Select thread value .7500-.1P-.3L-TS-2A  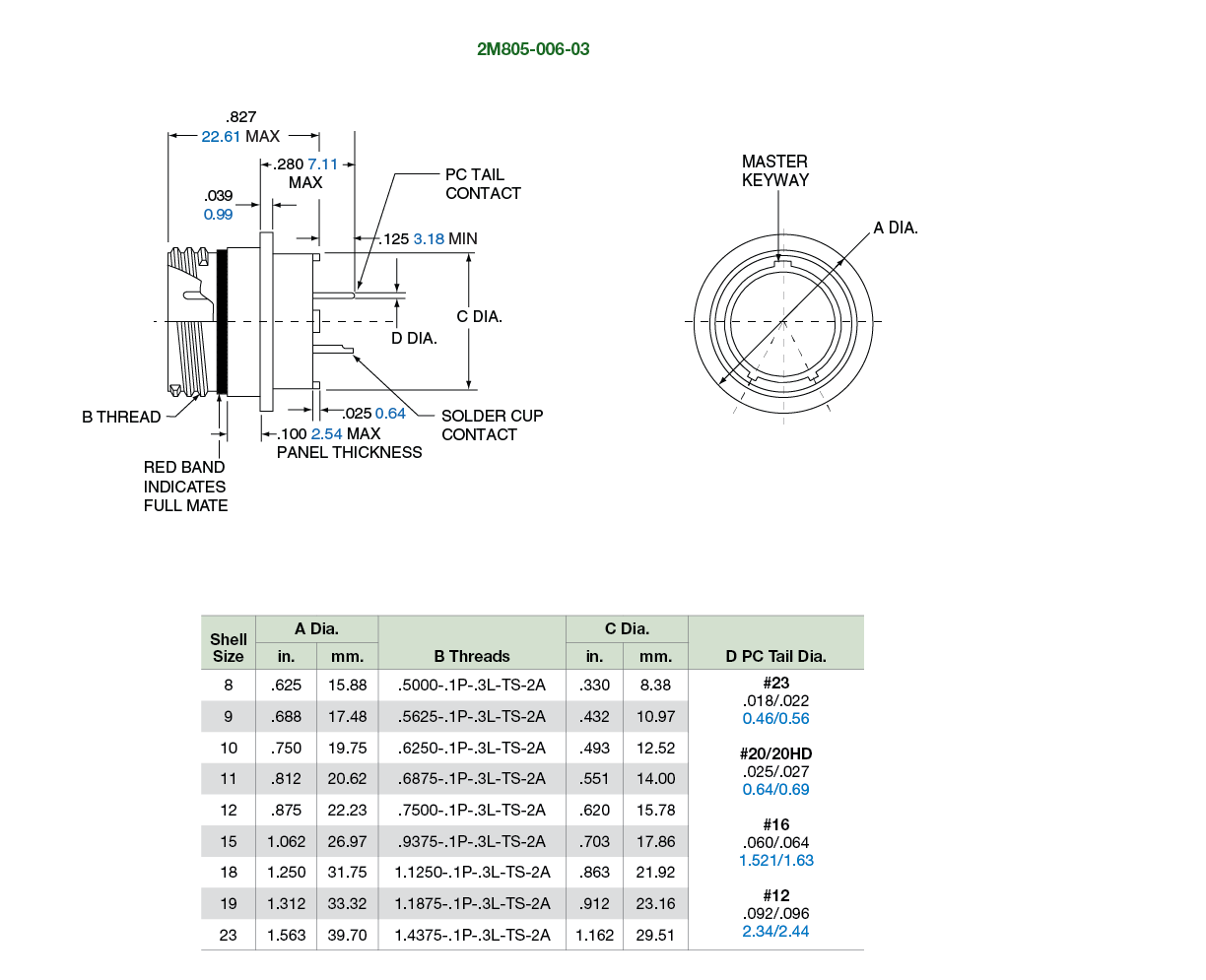(472, 810)
